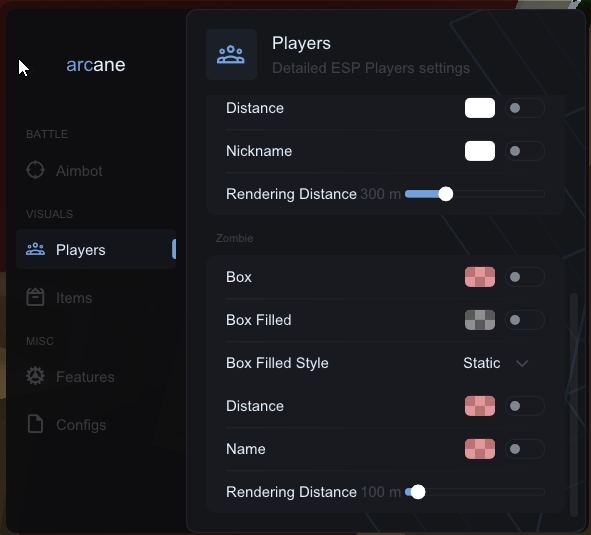Click the Aimbot crosshair icon
This screenshot has height=535, width=591.
[x=35, y=170]
